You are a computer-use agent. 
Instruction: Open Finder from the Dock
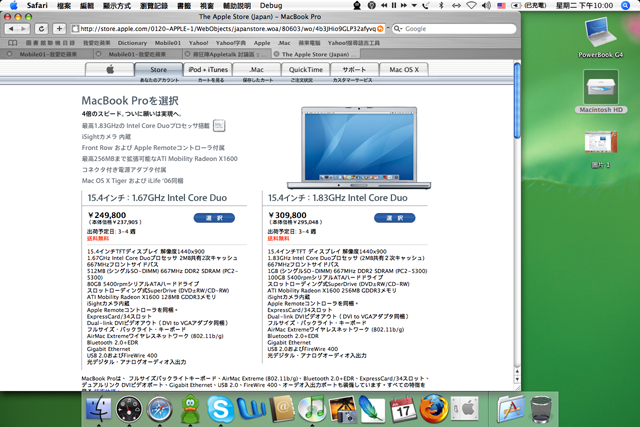(98, 409)
